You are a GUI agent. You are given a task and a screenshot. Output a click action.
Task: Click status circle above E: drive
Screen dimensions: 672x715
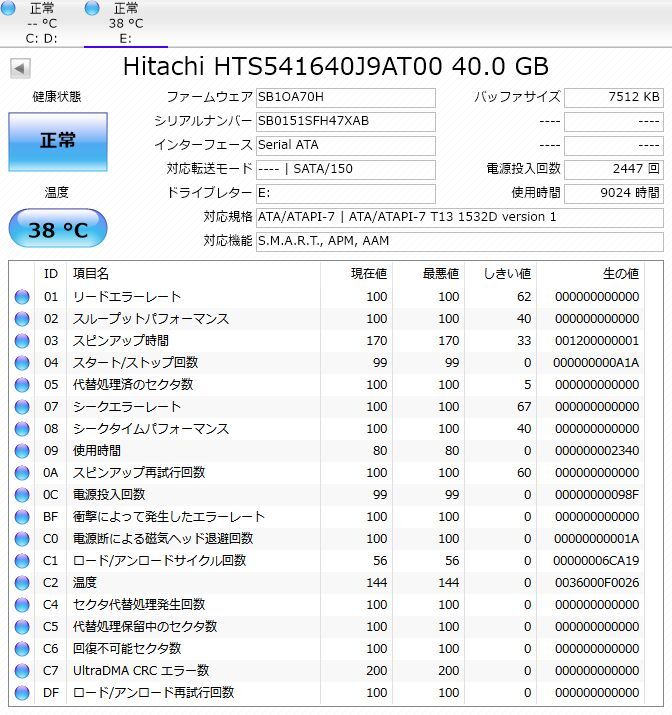[92, 7]
